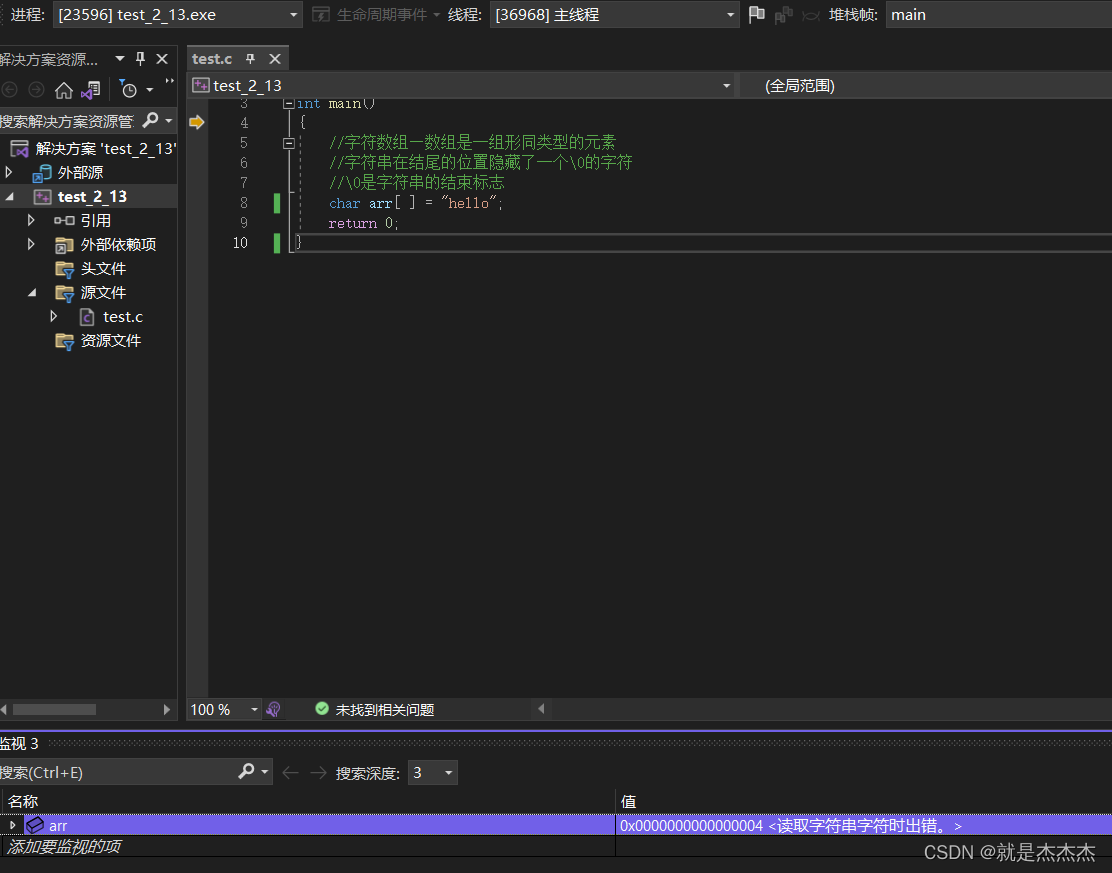Pin the test.c tab
Viewport: 1112px width, 873px height.
click(250, 59)
